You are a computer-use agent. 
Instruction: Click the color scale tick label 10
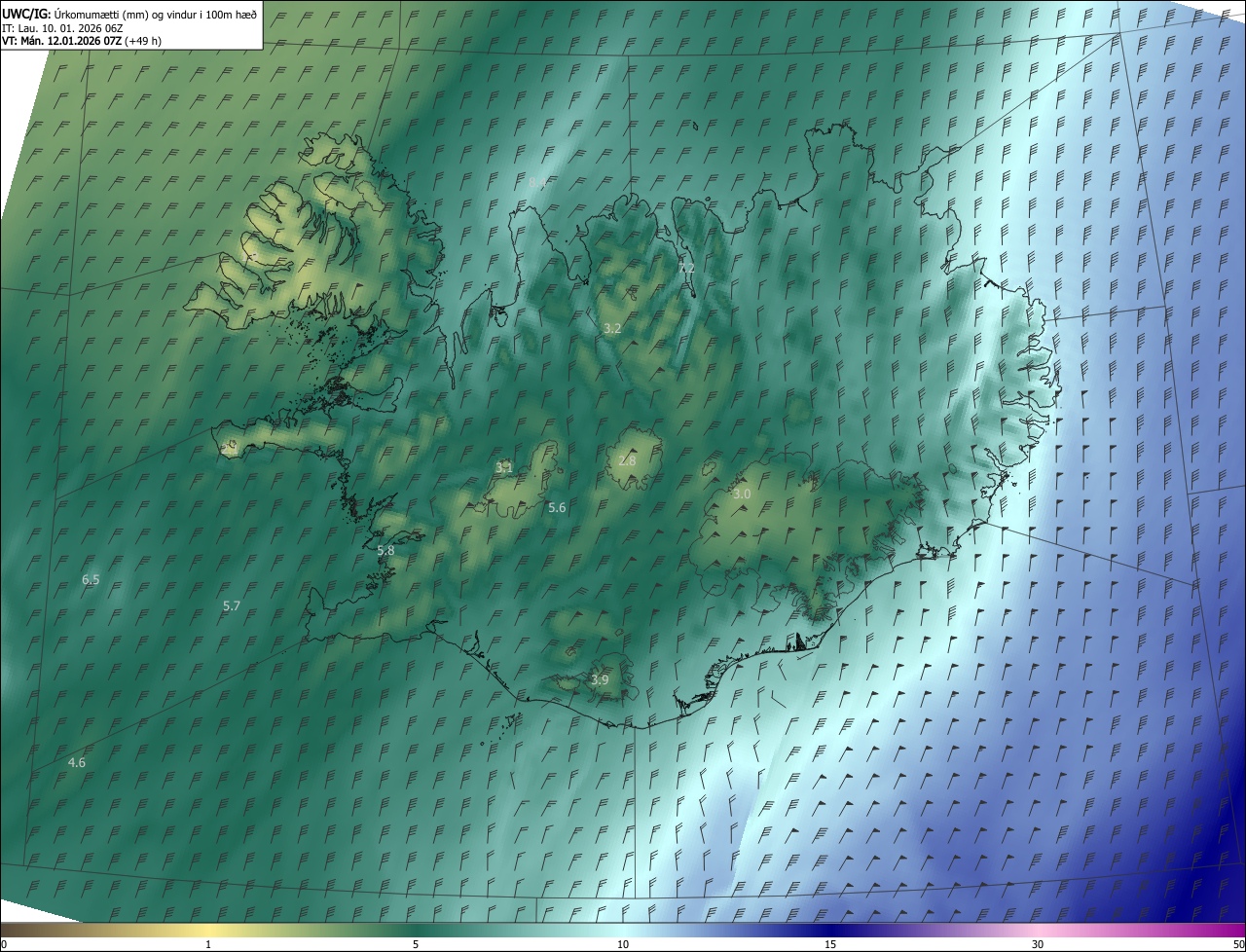click(x=623, y=945)
